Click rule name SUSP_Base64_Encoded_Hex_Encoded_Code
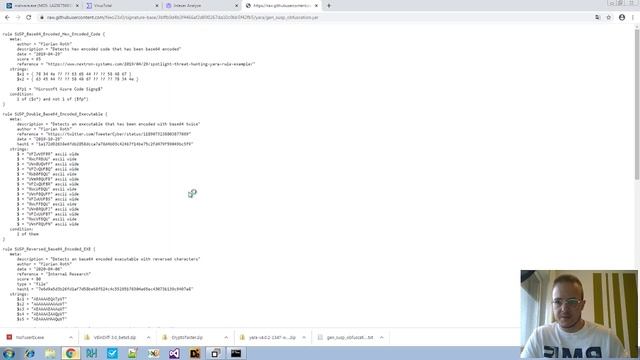The height and width of the screenshot is (360, 640). tap(58, 34)
